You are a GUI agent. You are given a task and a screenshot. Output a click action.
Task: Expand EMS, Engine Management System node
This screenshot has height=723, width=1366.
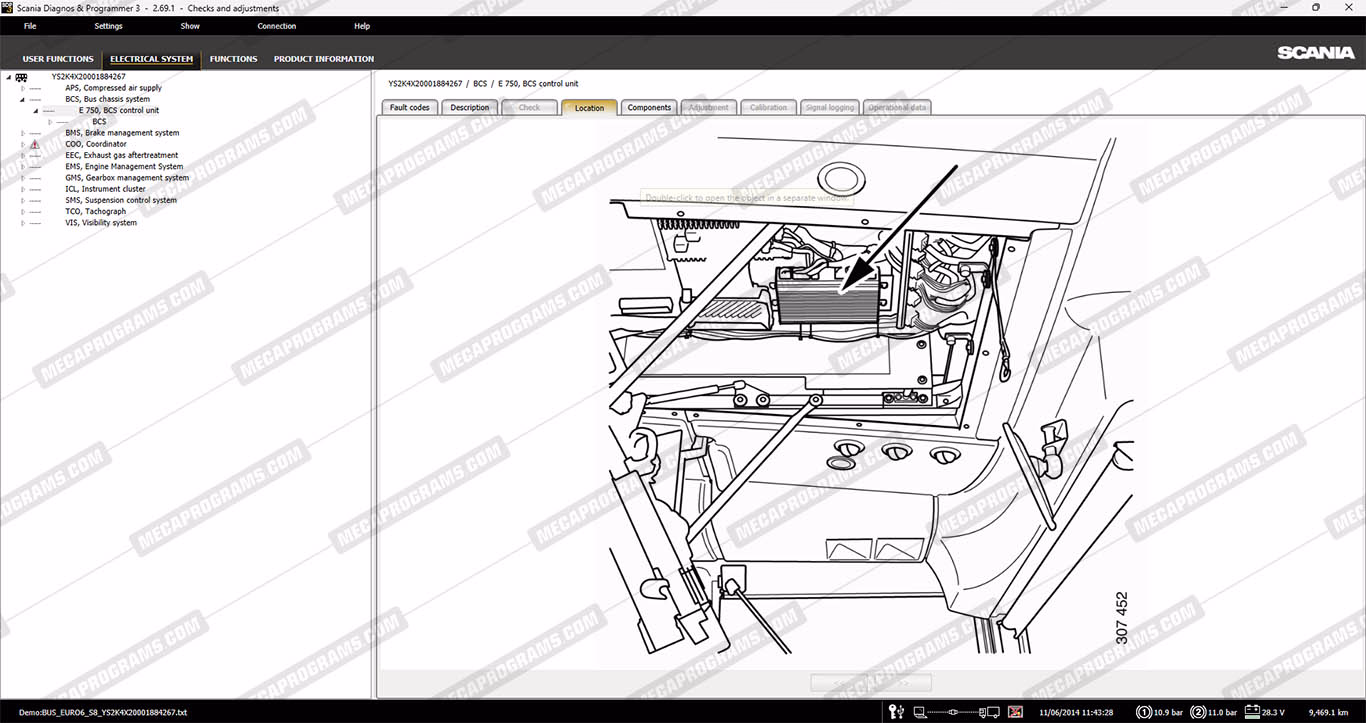point(22,167)
